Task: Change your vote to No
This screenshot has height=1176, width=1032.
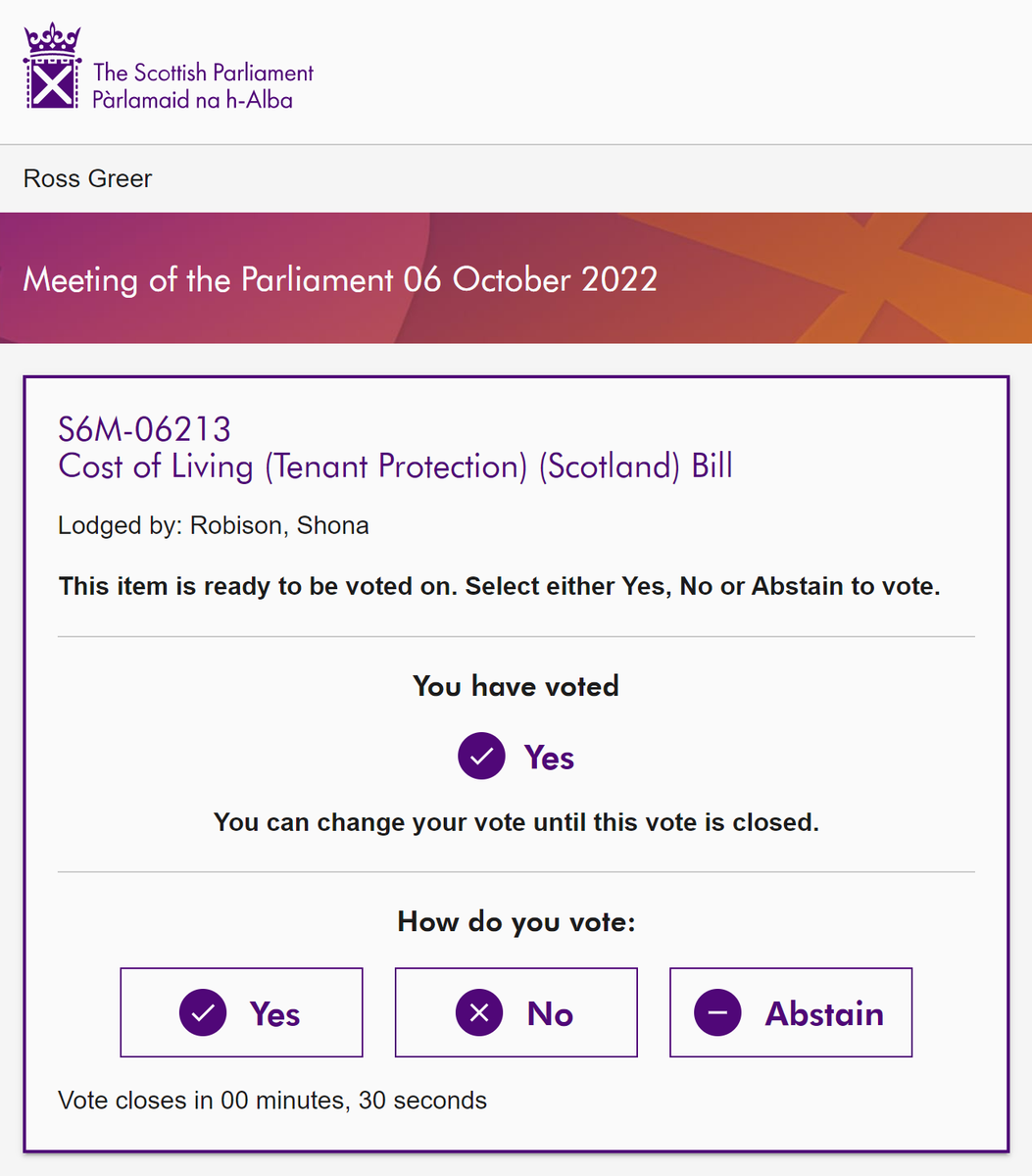Action: coord(516,1012)
